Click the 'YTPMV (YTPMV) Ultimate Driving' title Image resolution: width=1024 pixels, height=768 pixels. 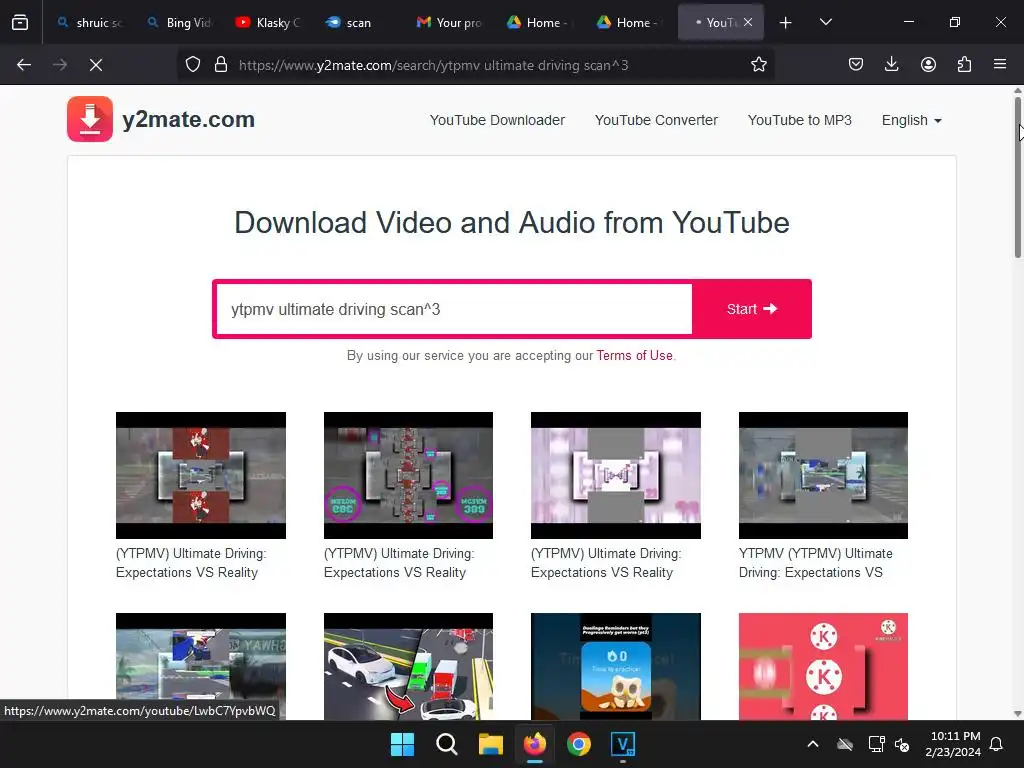click(x=816, y=562)
